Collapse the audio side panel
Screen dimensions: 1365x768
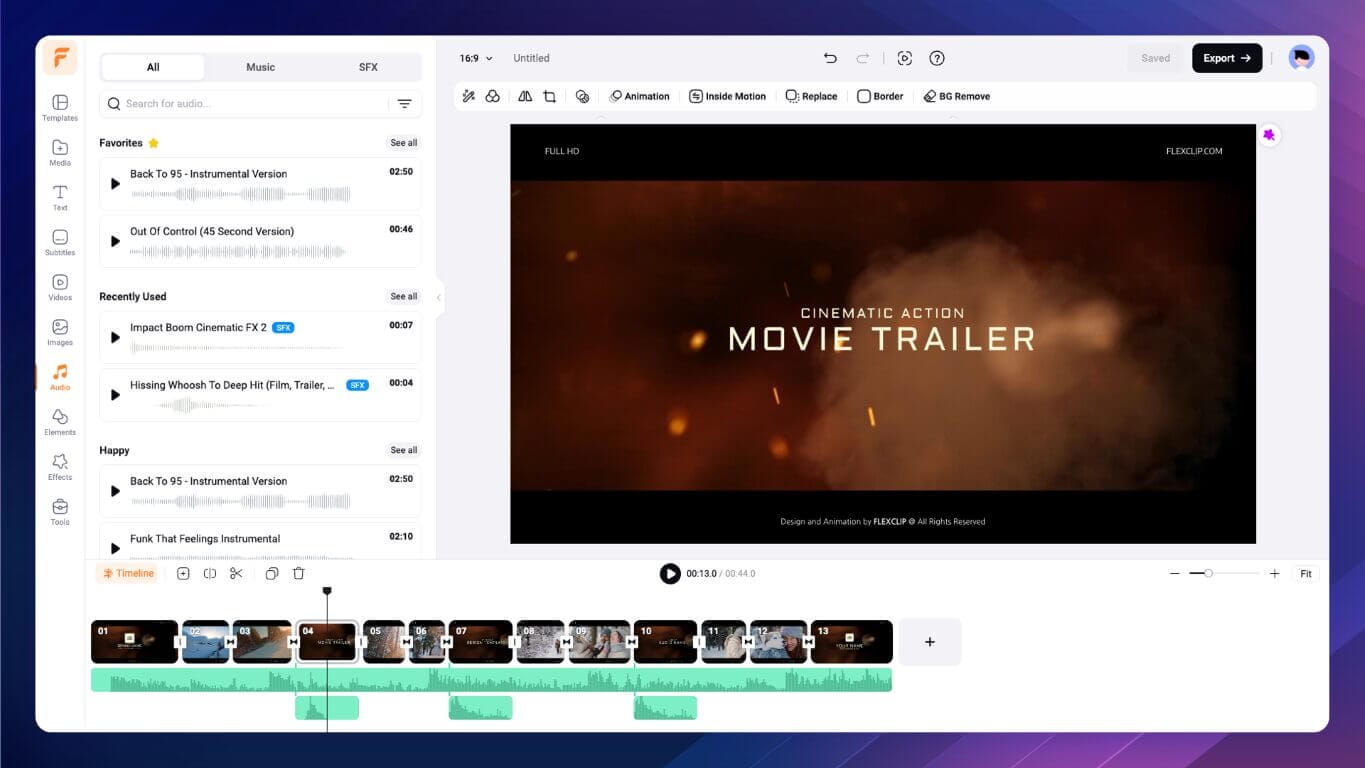pyautogui.click(x=438, y=297)
